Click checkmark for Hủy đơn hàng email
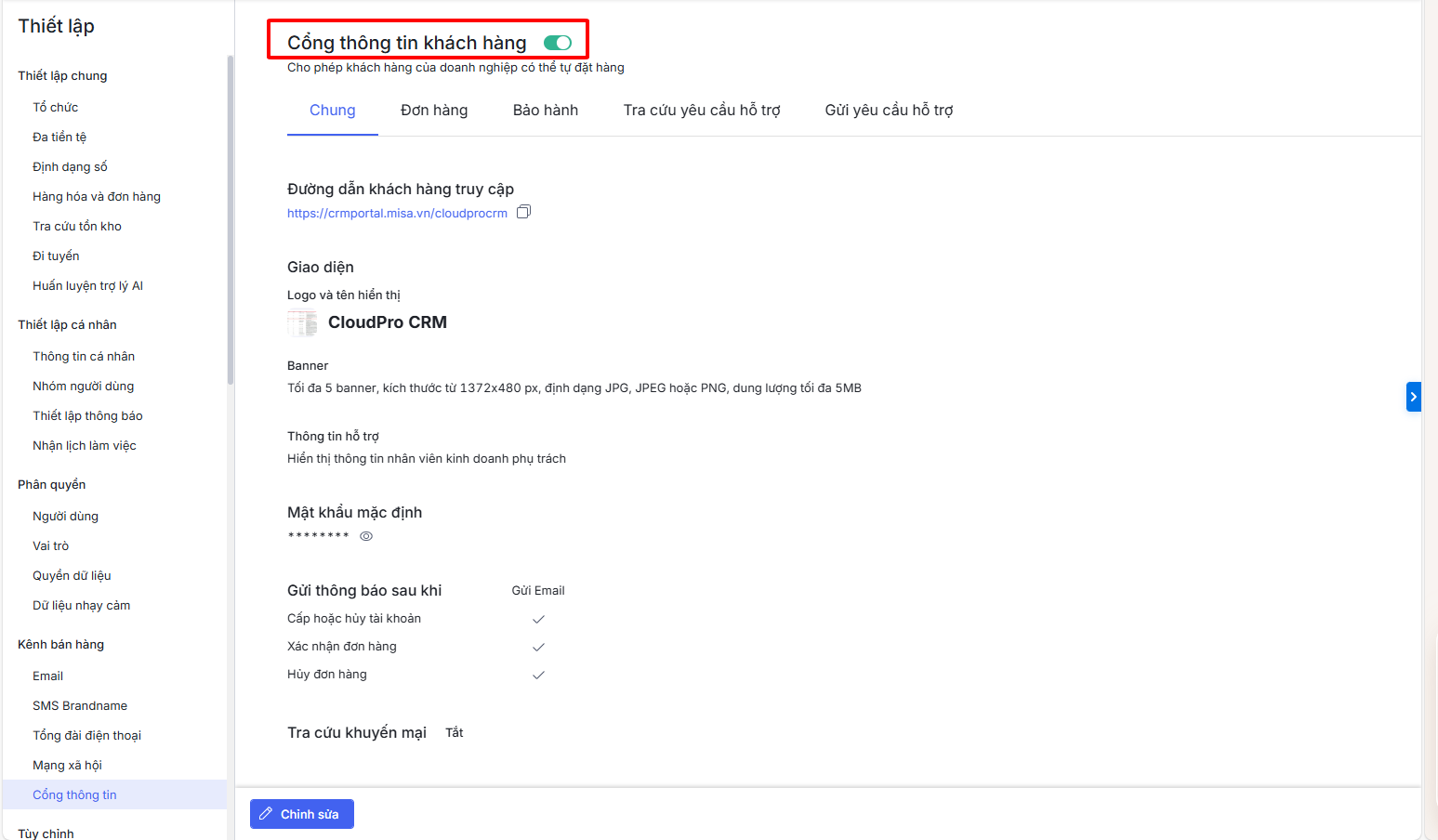This screenshot has width=1438, height=840. coord(538,675)
